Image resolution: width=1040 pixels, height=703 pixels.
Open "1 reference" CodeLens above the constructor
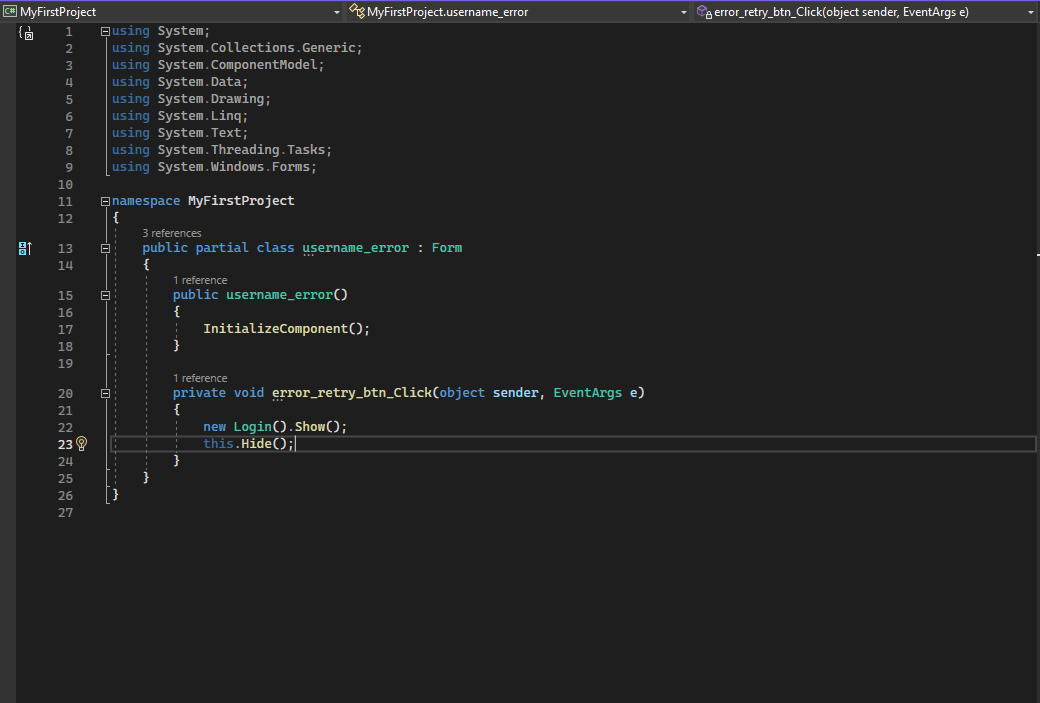point(200,280)
